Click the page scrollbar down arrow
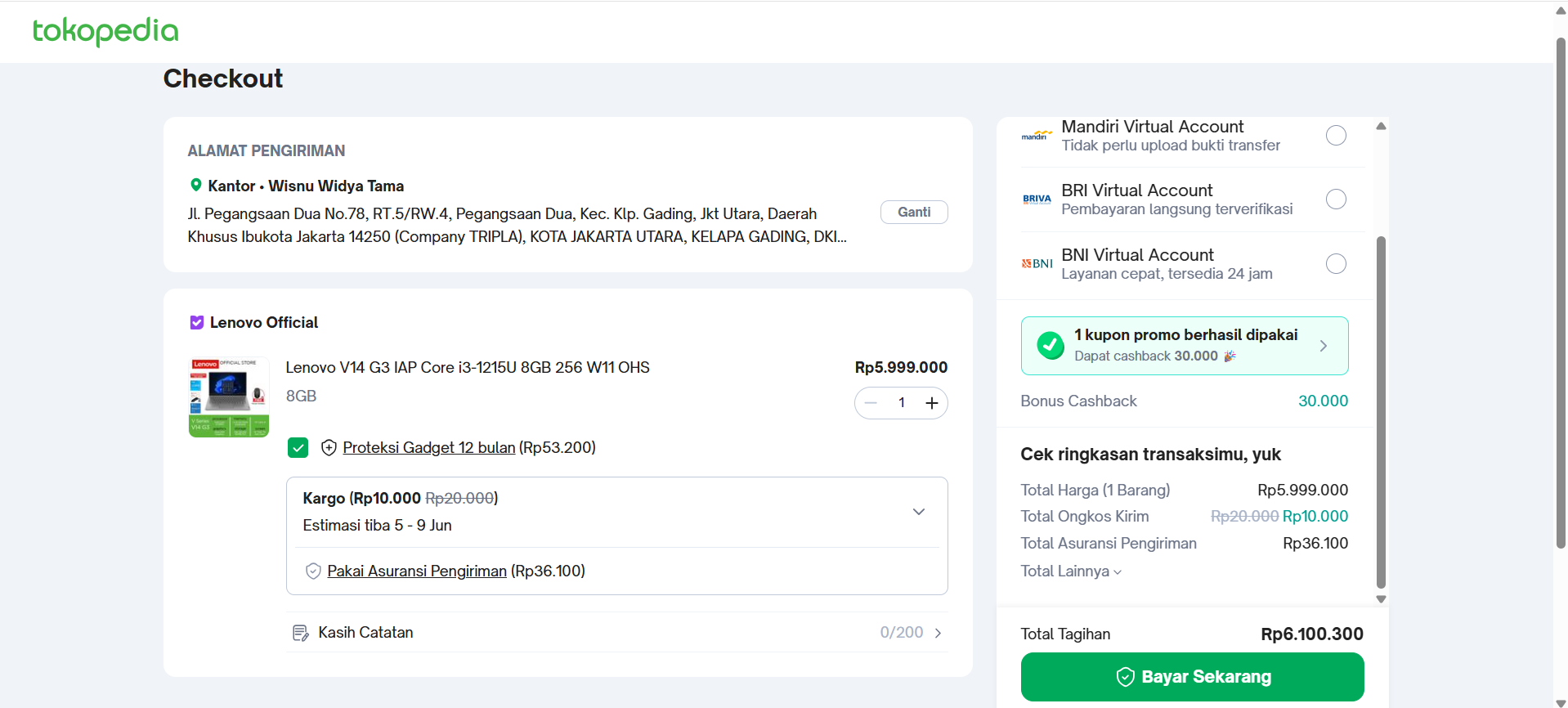Screen dimensions: 1568x708 (x=1561, y=702)
